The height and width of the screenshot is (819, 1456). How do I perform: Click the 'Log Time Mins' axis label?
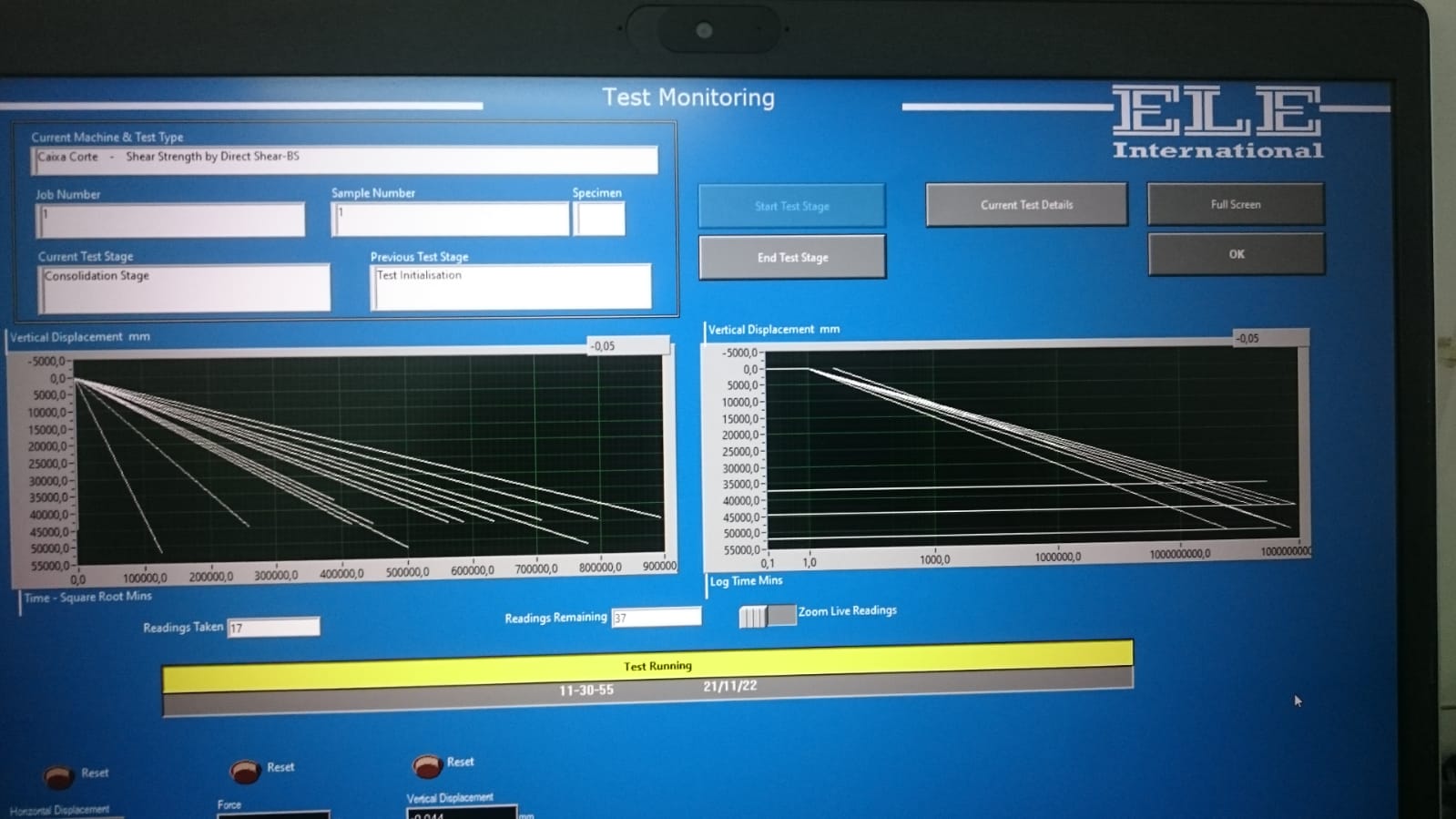click(746, 580)
